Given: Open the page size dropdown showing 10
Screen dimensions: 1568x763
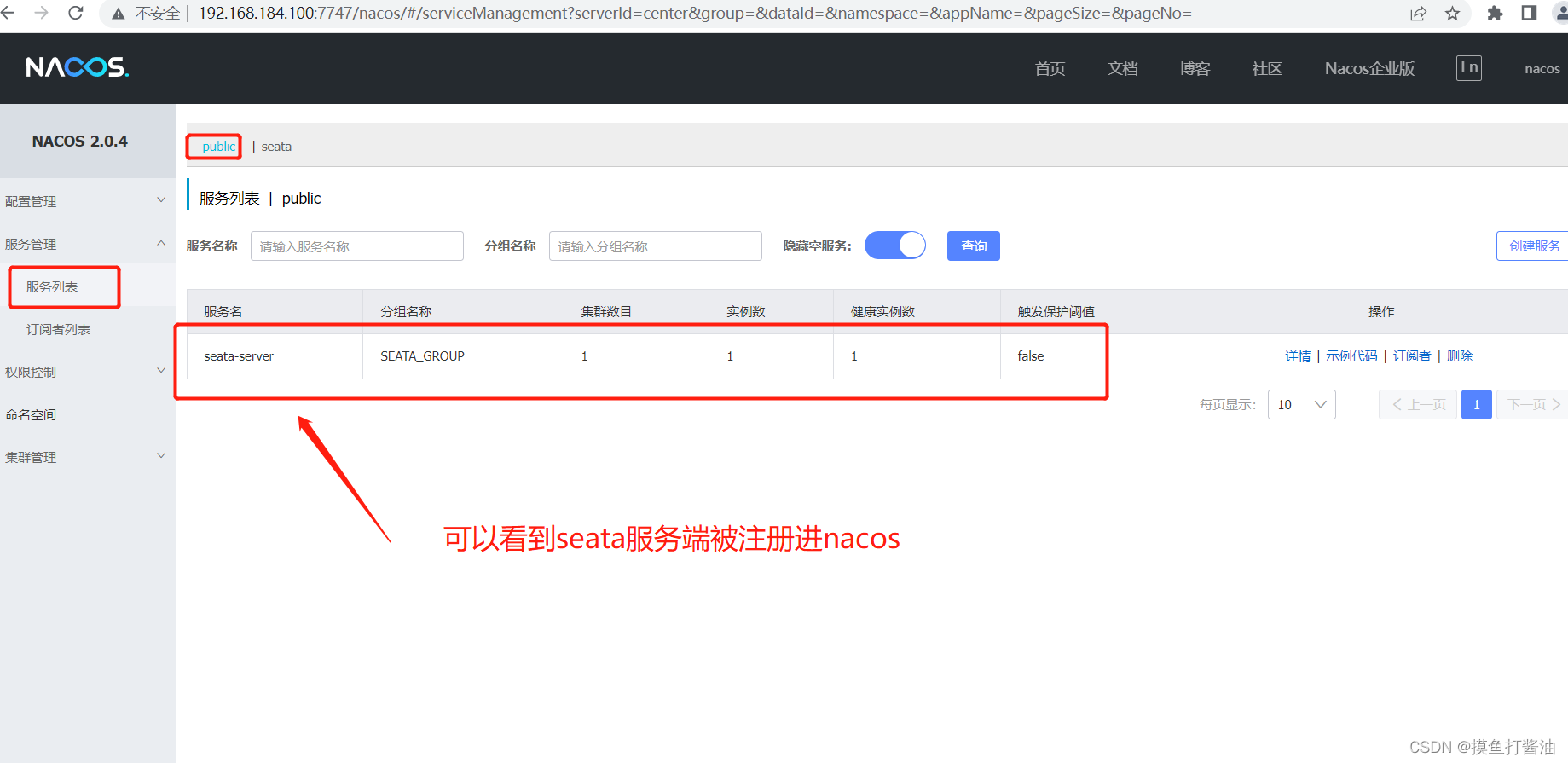Looking at the screenshot, I should coord(1301,404).
